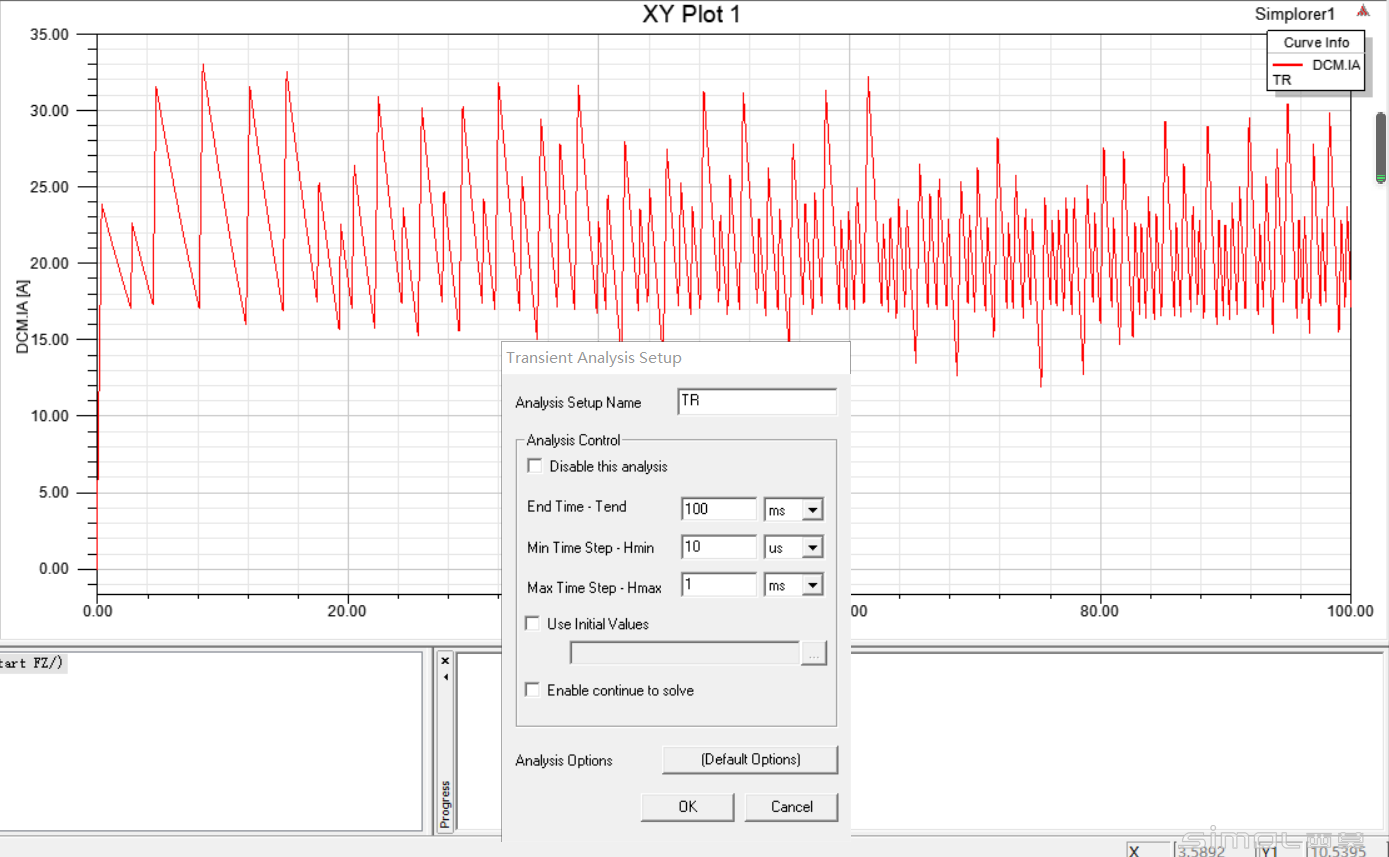Open the Min Time Step unit dropdown
Screen dimensions: 1389x857
tap(812, 548)
